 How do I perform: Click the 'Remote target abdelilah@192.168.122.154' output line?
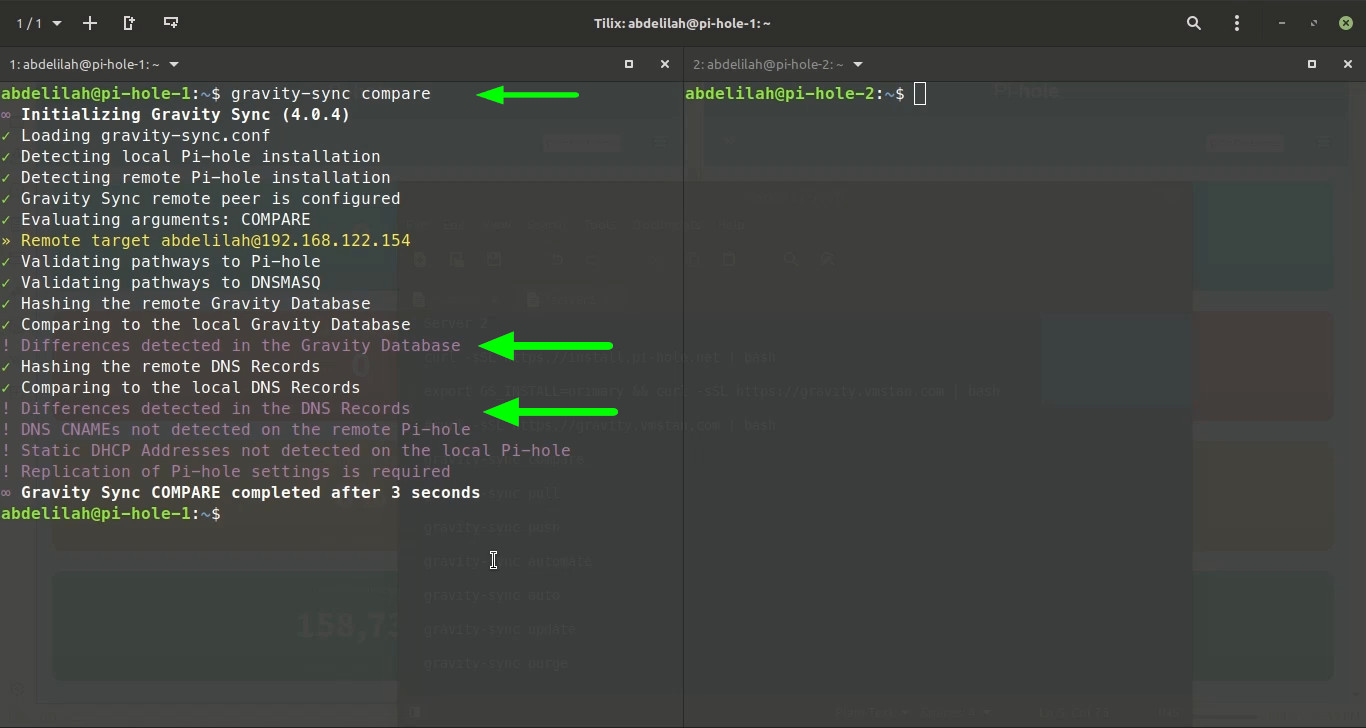(x=215, y=241)
